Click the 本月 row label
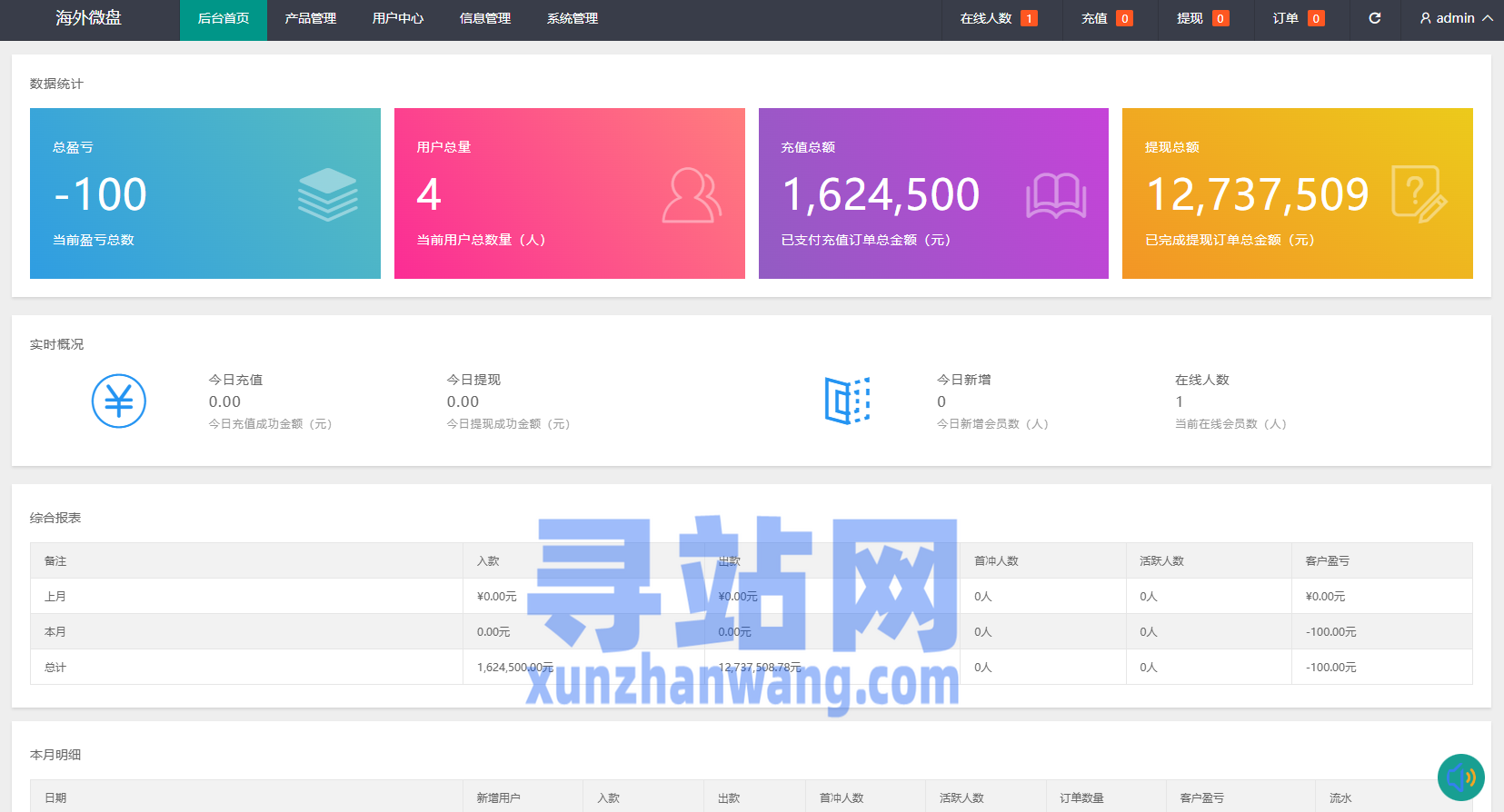1504x812 pixels. pyautogui.click(x=55, y=632)
